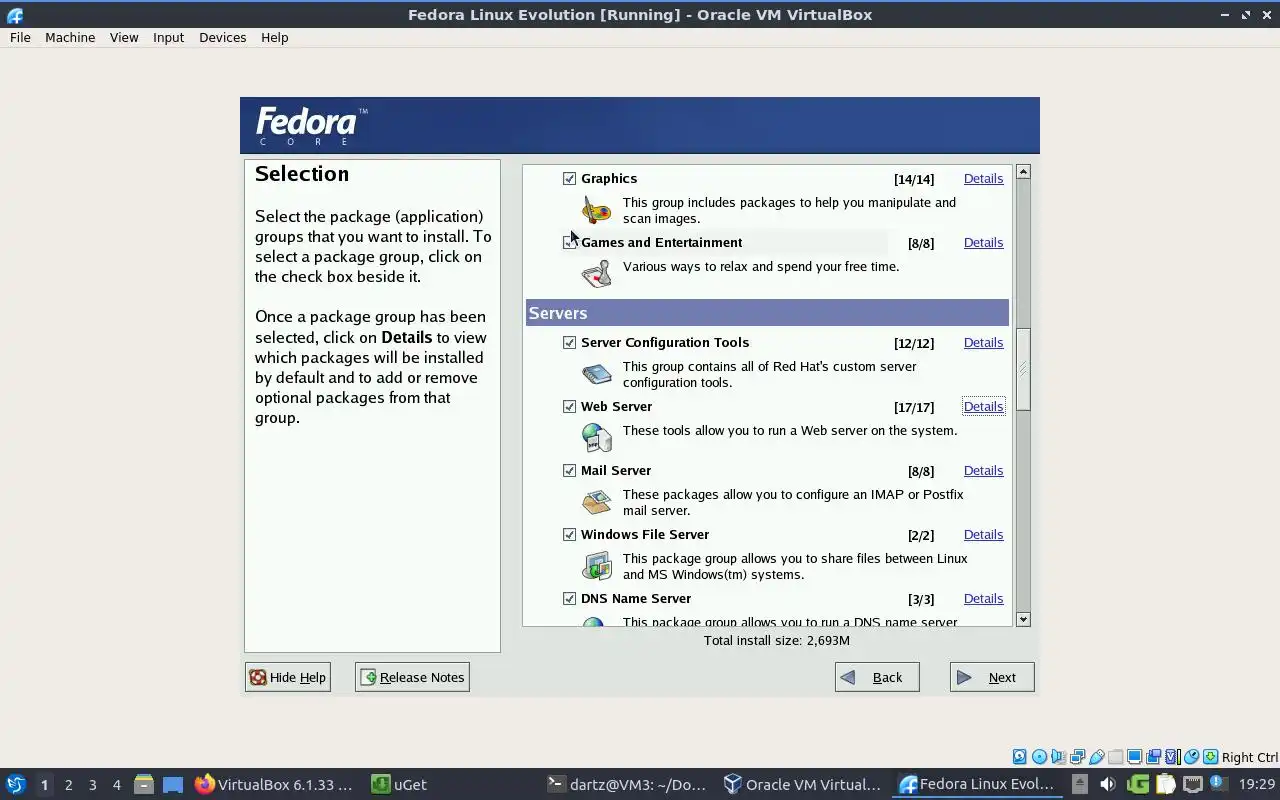Open the Devices menu
This screenshot has height=800, width=1280.
coord(222,37)
